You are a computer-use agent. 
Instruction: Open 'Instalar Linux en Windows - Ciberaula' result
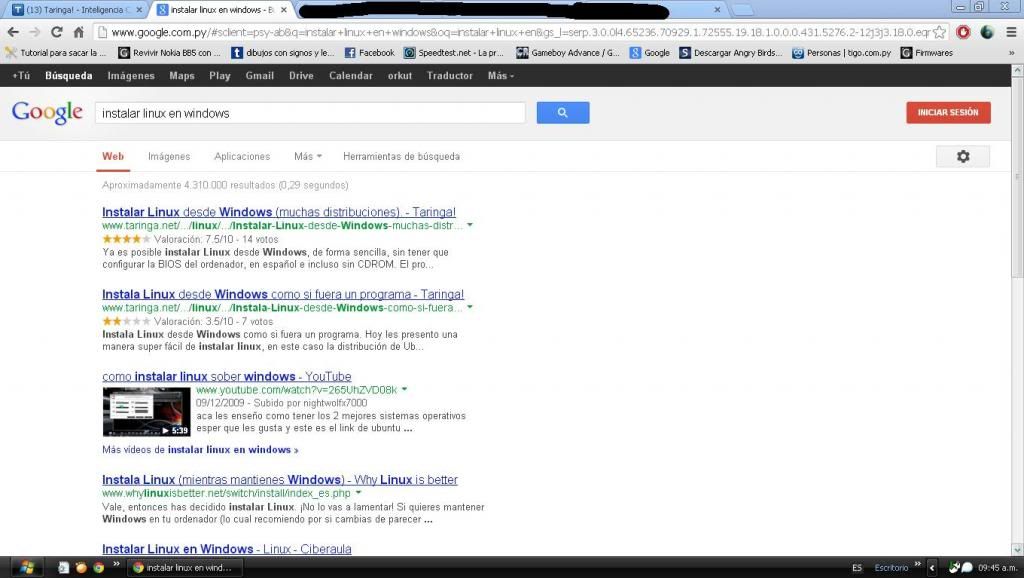click(227, 549)
